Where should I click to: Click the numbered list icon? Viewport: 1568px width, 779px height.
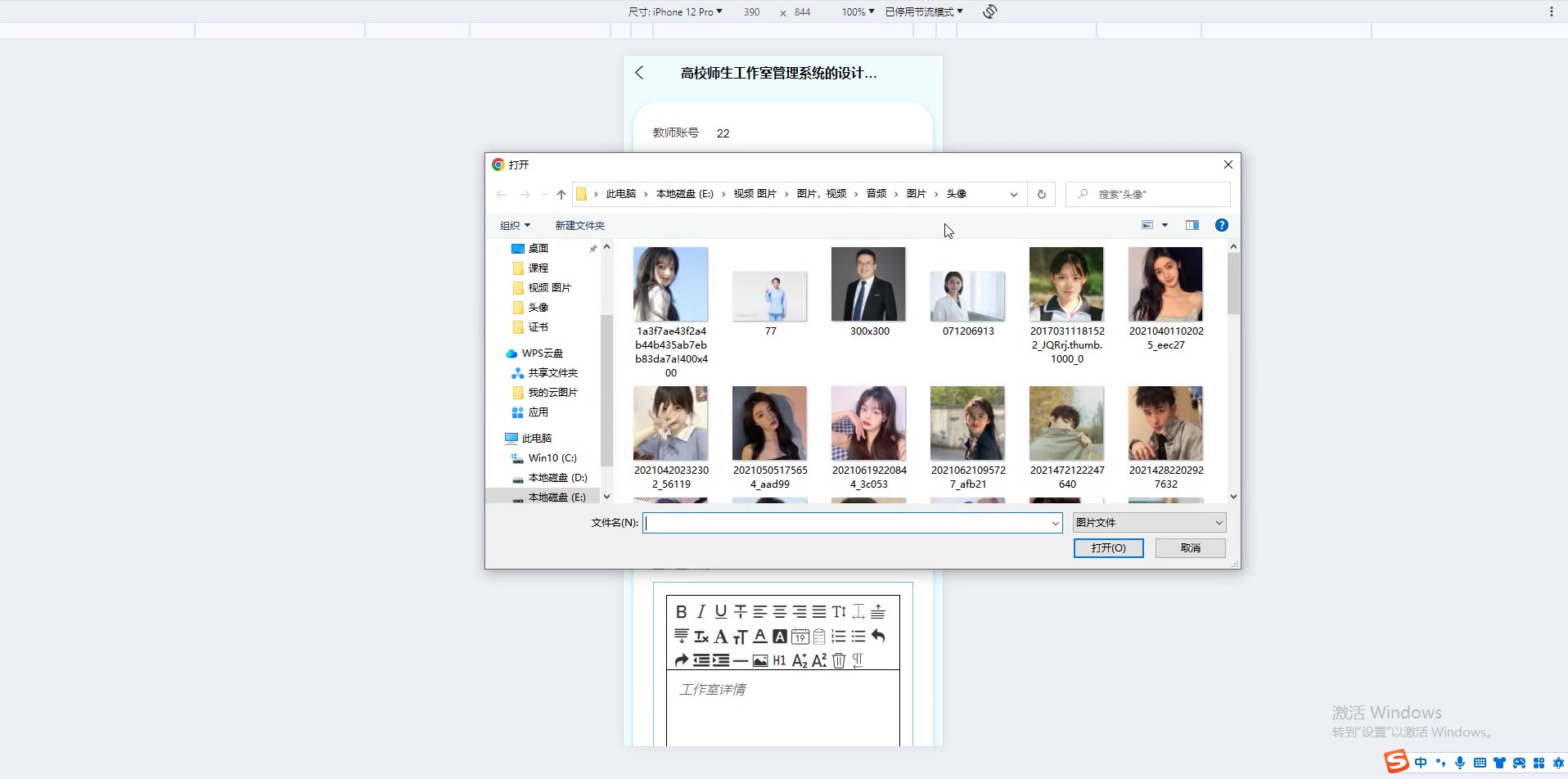point(839,637)
